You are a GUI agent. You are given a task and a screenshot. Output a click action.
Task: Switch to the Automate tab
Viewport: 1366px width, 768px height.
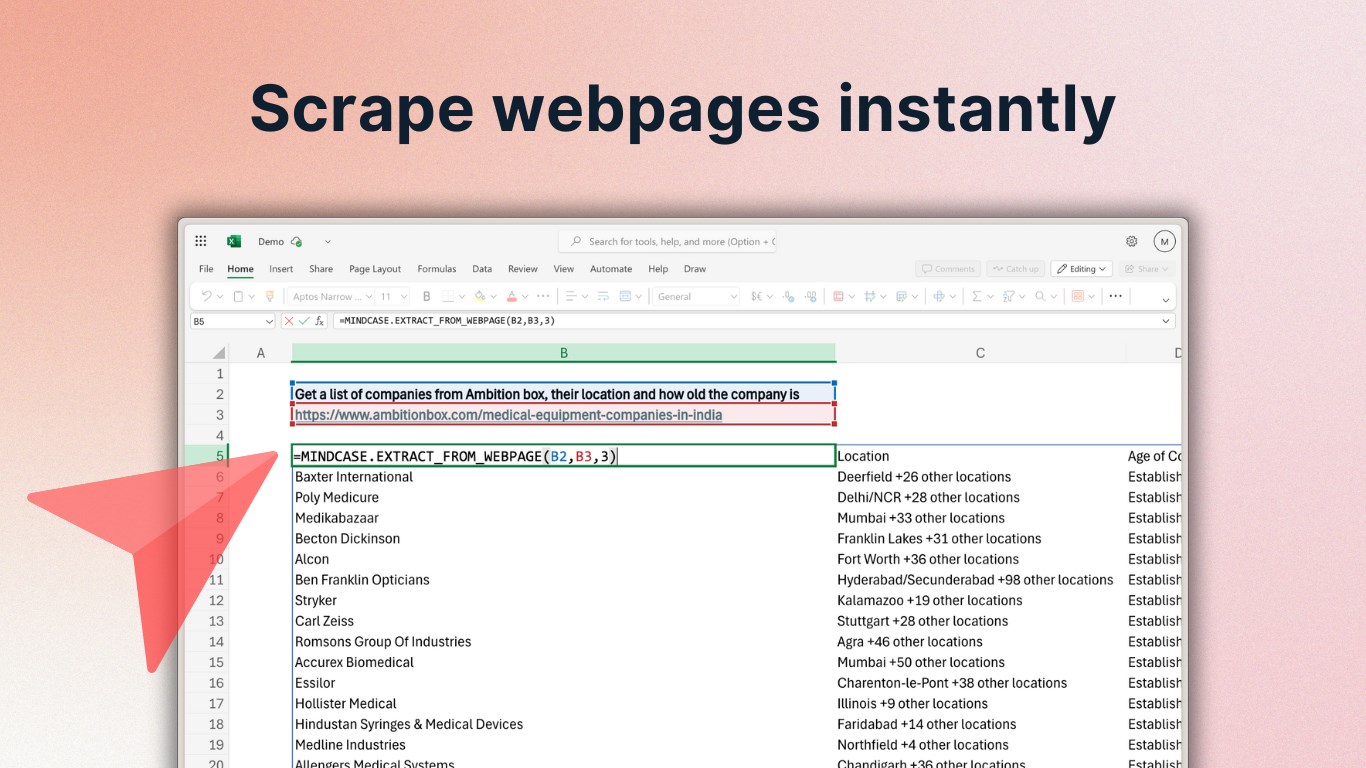click(x=611, y=269)
